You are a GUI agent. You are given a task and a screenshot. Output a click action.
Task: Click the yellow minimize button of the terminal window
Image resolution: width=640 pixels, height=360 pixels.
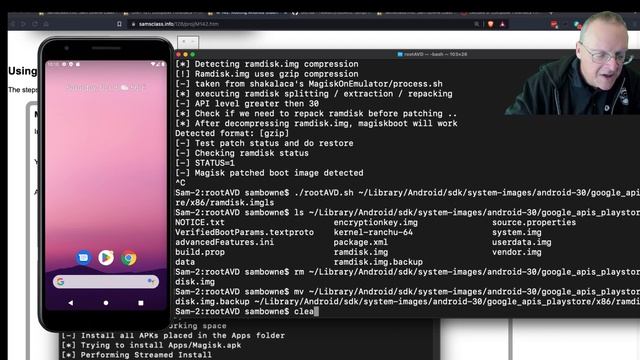(185, 54)
